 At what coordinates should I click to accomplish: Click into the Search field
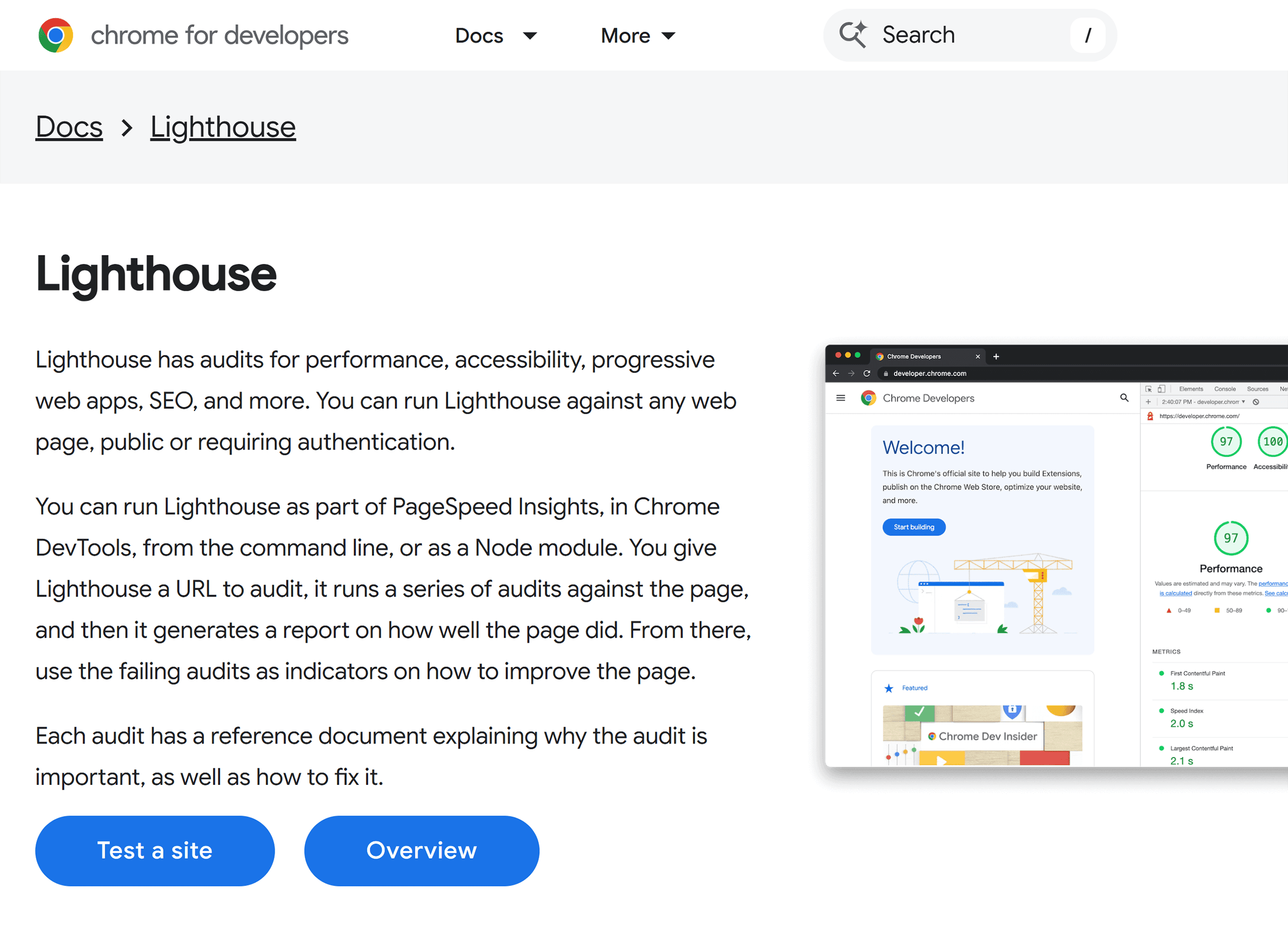tap(970, 35)
